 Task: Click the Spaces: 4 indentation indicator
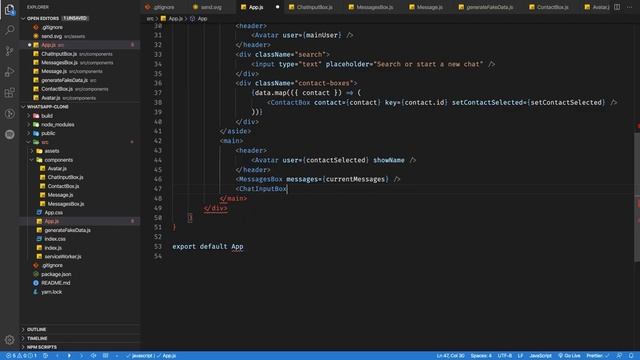[481, 356]
